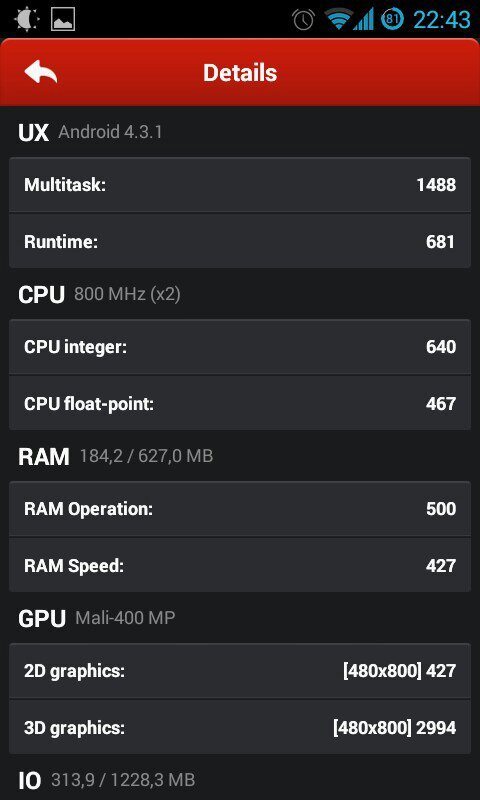Select the Multitask score row

point(240,185)
